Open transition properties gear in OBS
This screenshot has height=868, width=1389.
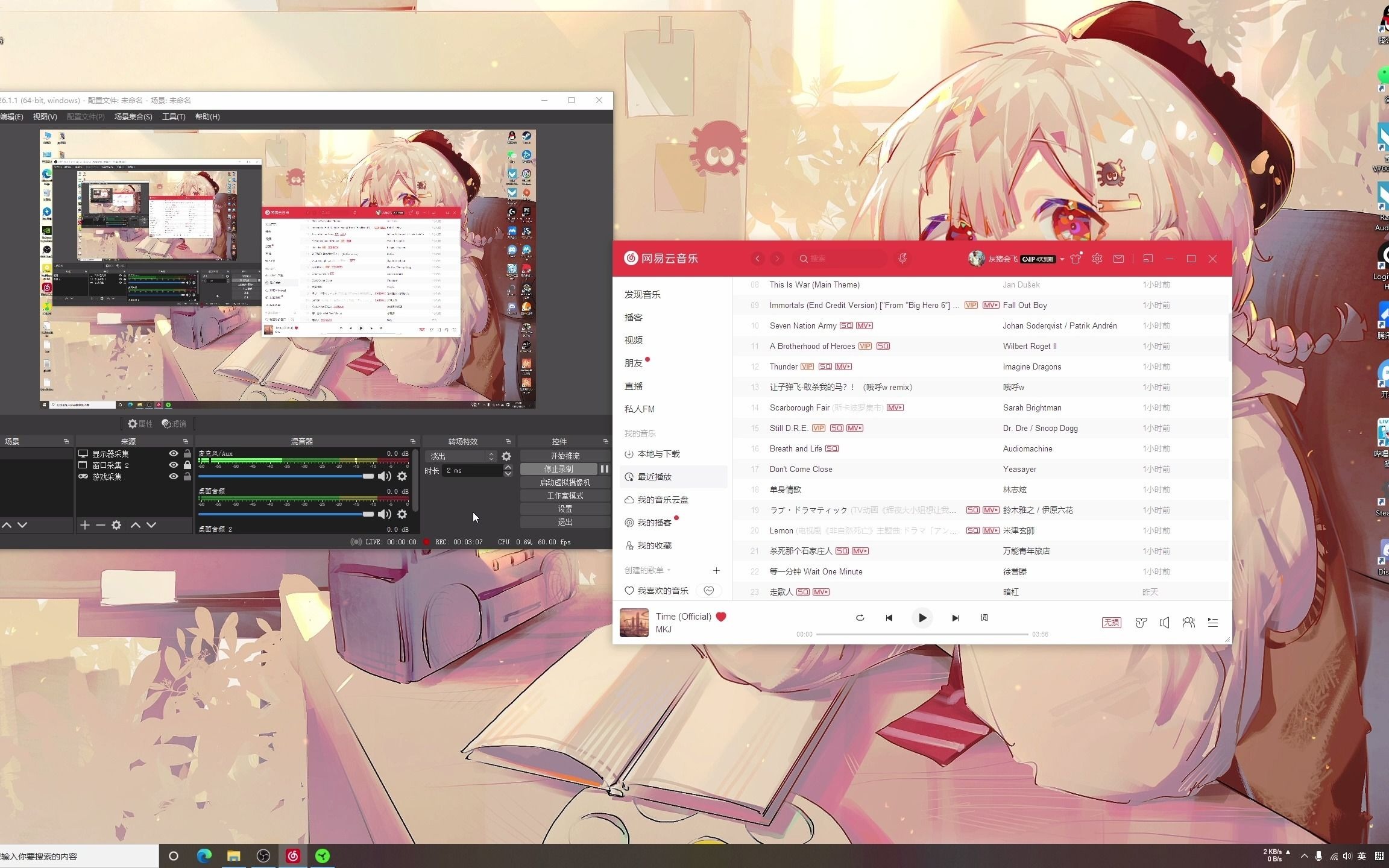[506, 456]
